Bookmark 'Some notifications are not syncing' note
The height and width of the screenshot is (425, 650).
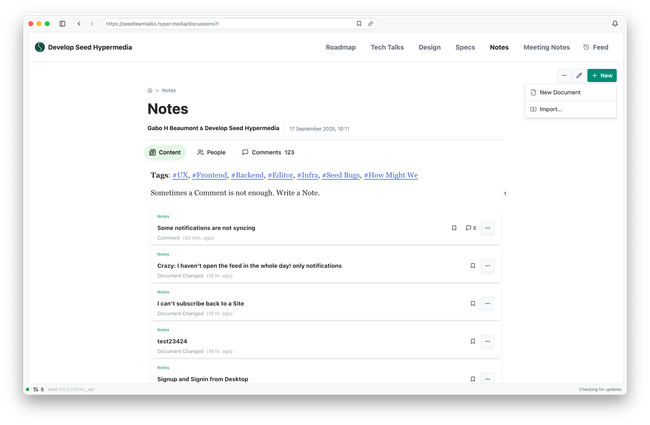(x=454, y=228)
